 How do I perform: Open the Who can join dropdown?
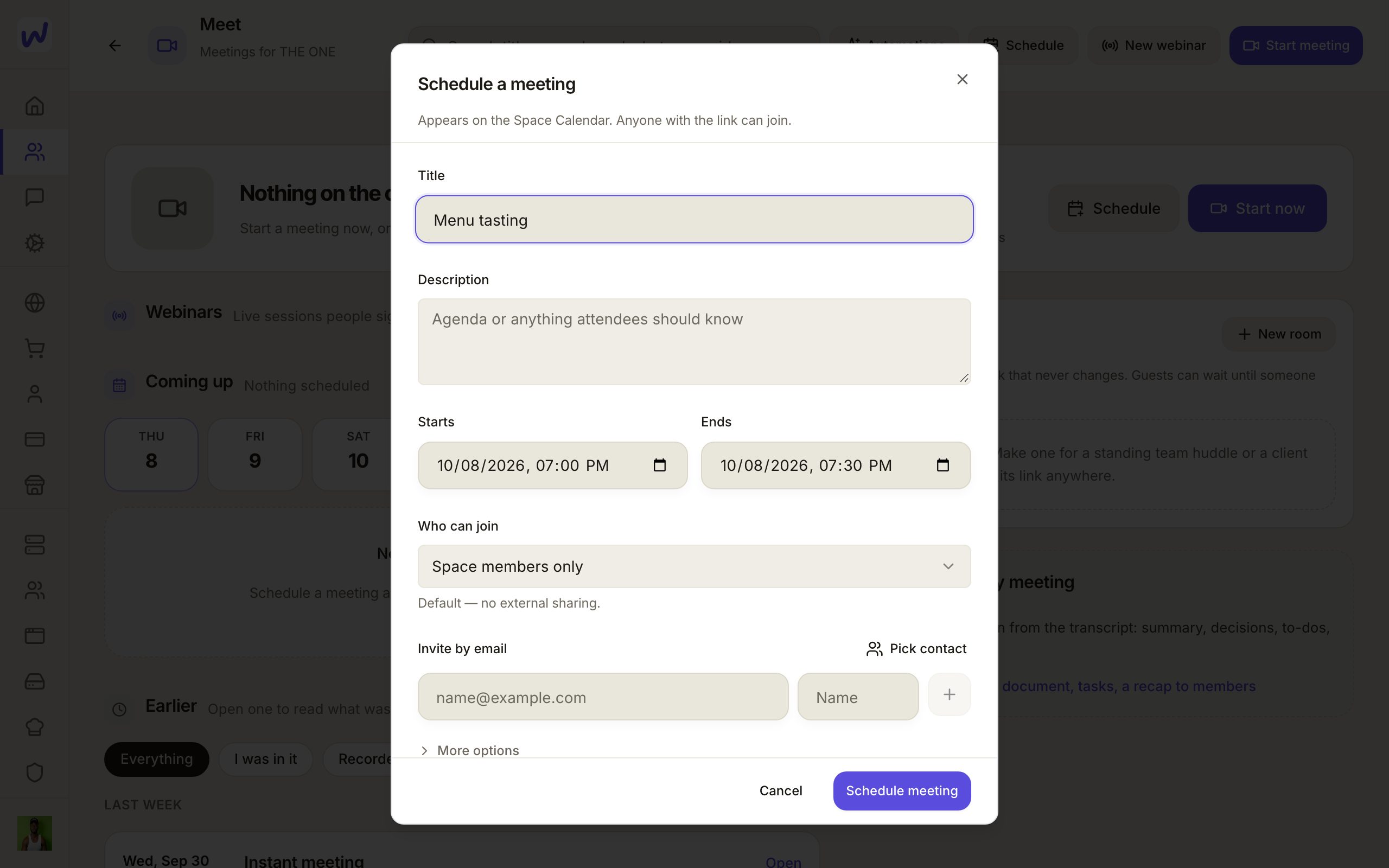click(x=694, y=566)
